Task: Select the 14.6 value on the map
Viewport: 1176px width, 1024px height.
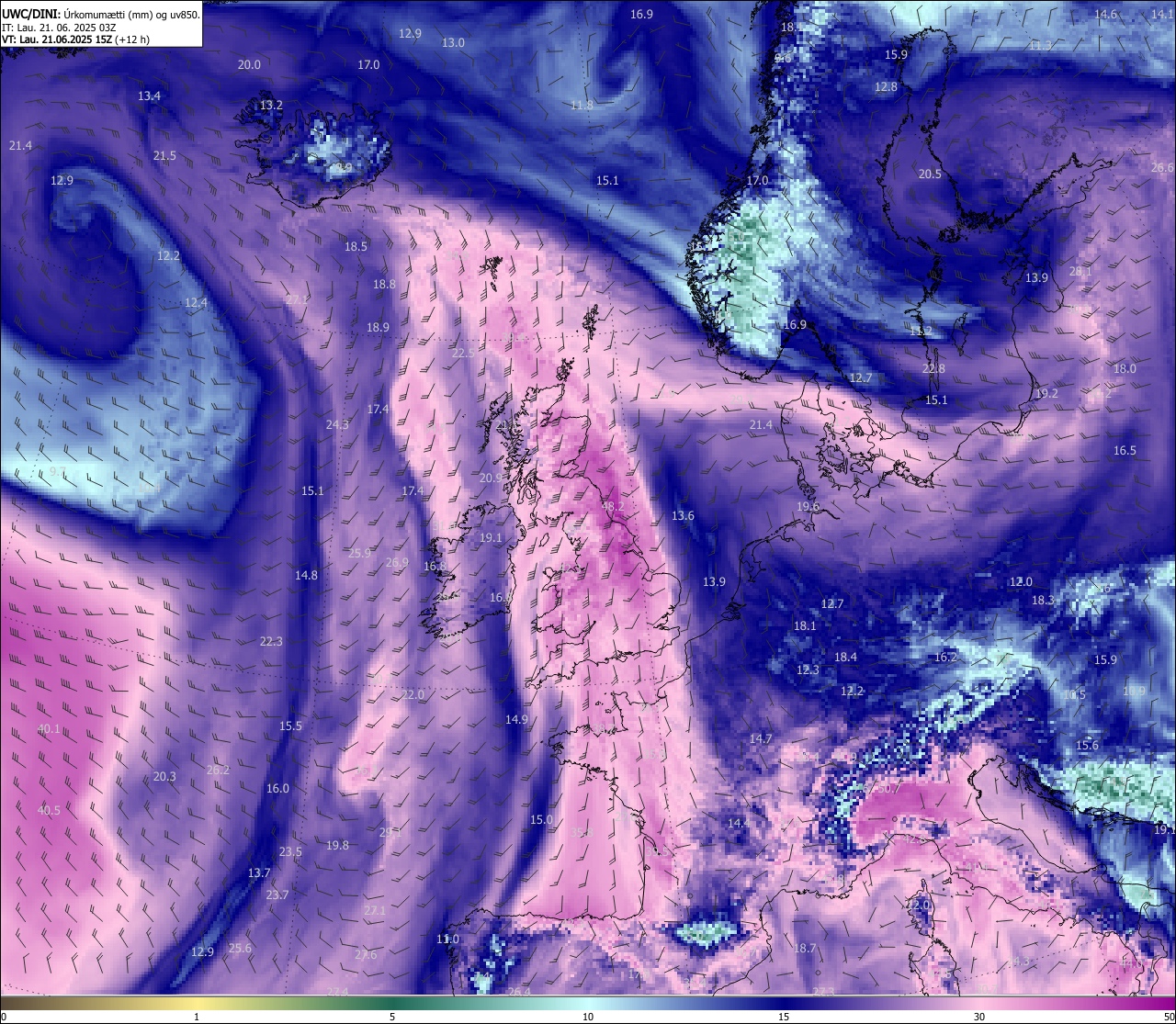Action: (x=1105, y=14)
